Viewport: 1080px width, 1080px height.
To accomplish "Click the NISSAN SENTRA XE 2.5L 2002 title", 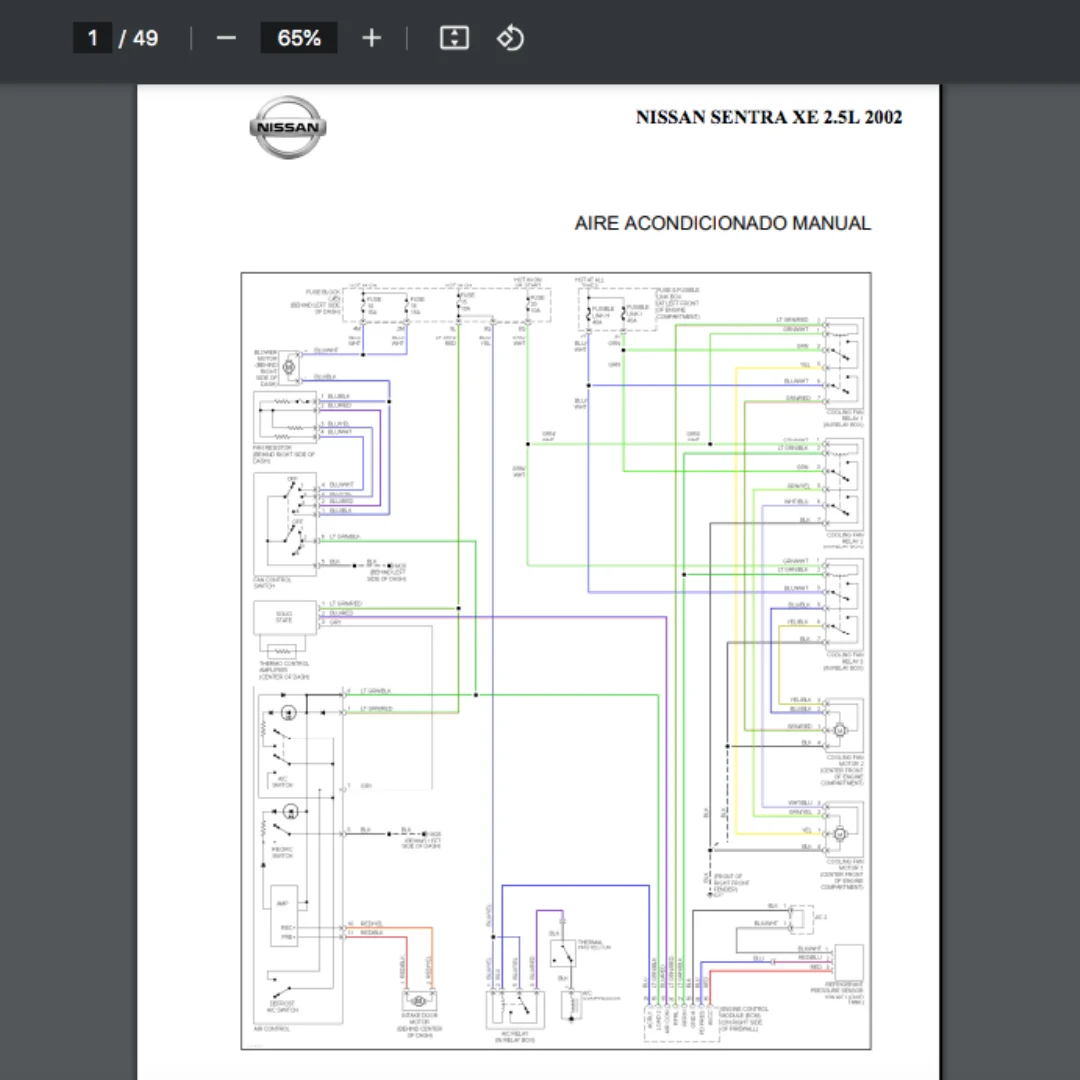I will pos(769,117).
